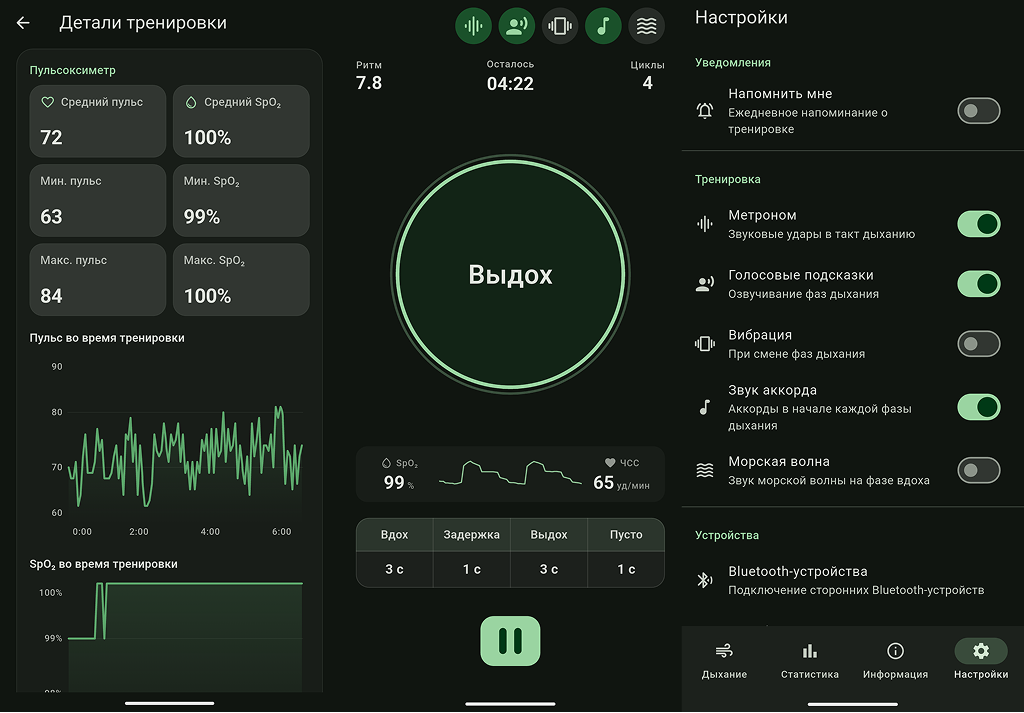The height and width of the screenshot is (713, 1024).
Task: Click the bell icon beside Напомнить мне
Action: [705, 111]
